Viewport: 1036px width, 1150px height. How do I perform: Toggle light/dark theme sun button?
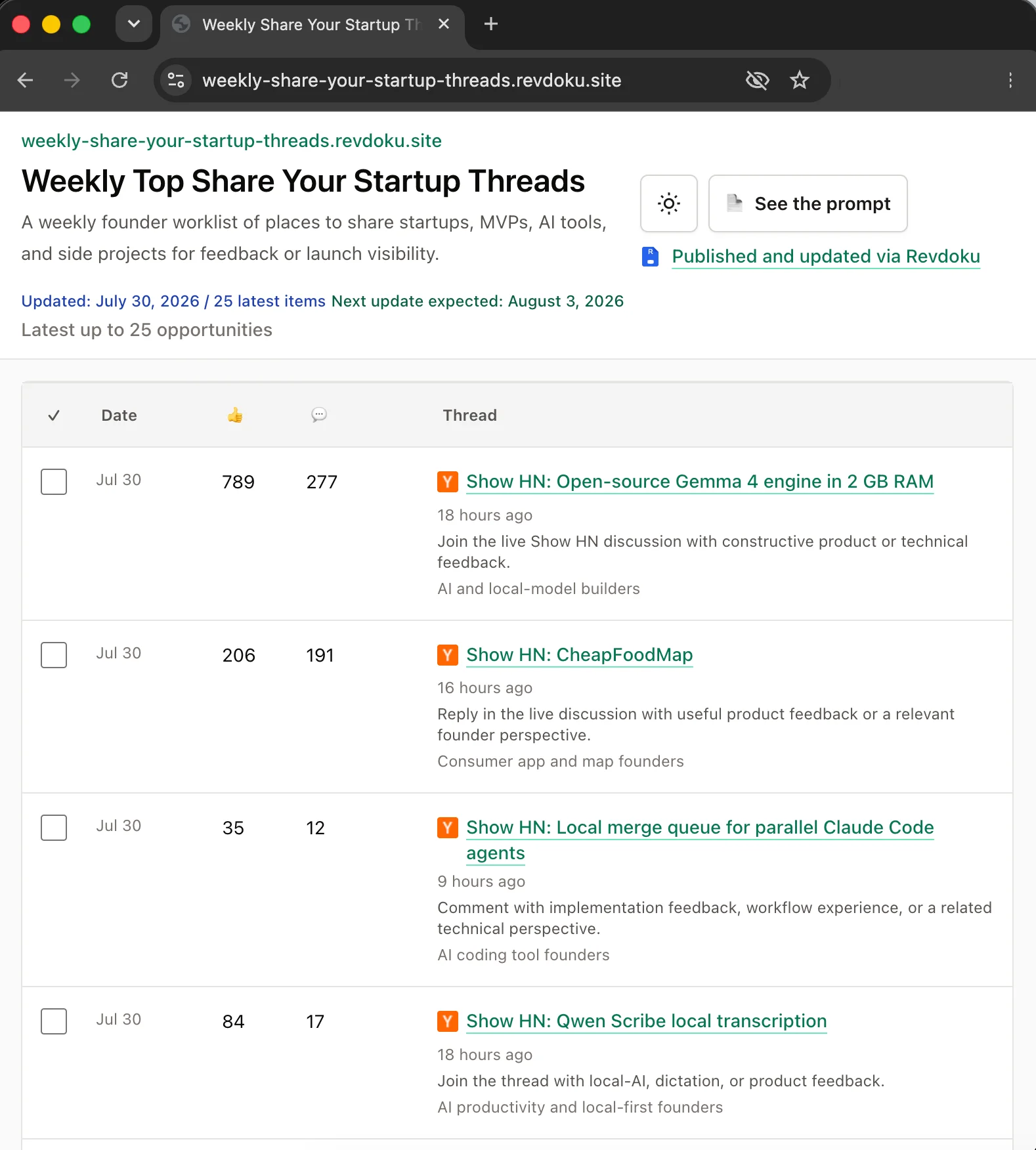[x=668, y=203]
